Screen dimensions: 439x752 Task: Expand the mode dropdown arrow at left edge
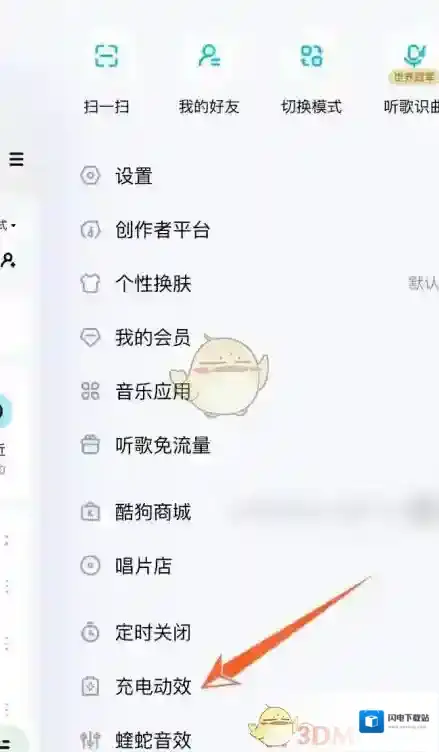[12, 225]
